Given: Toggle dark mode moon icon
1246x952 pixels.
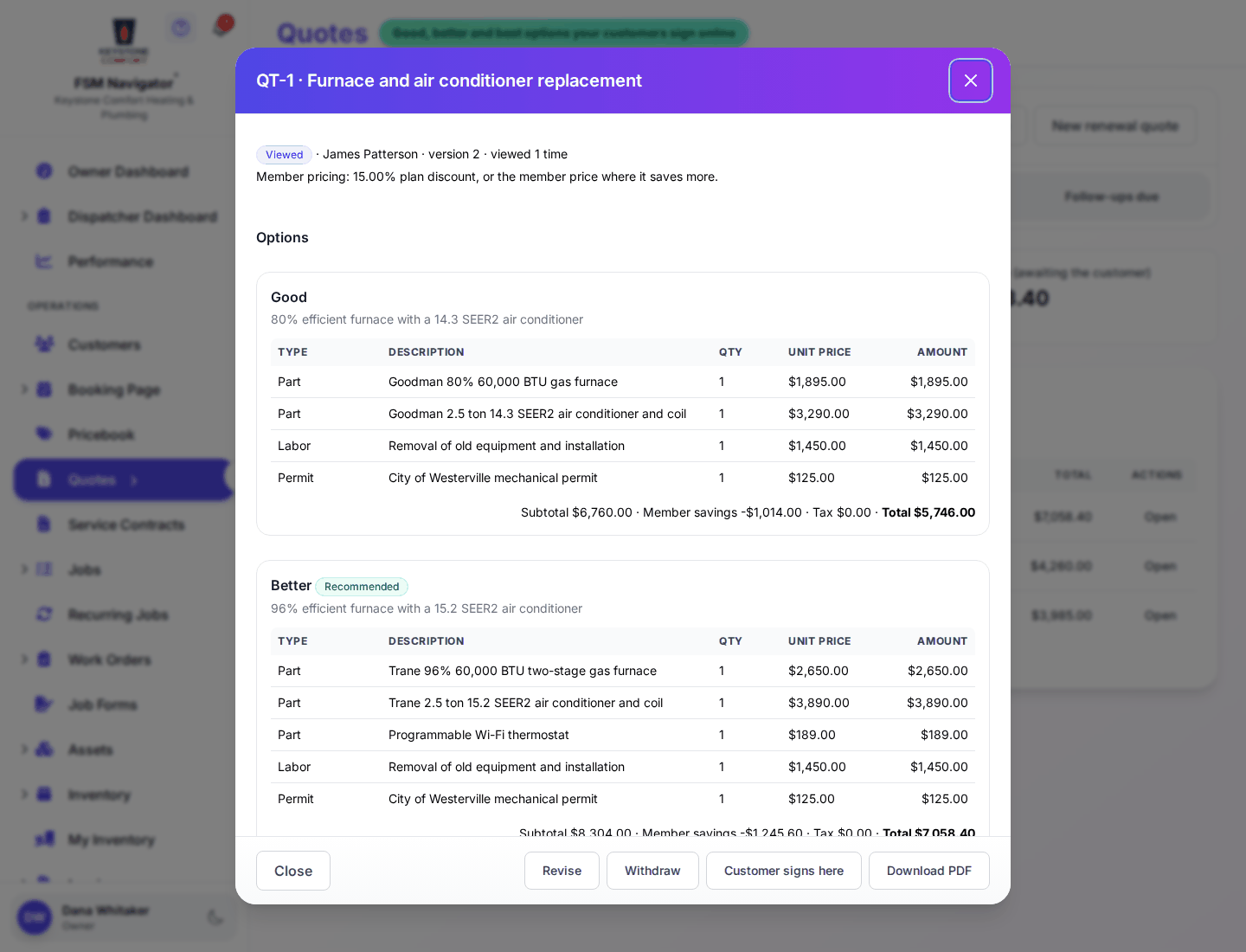Looking at the screenshot, I should tap(215, 917).
